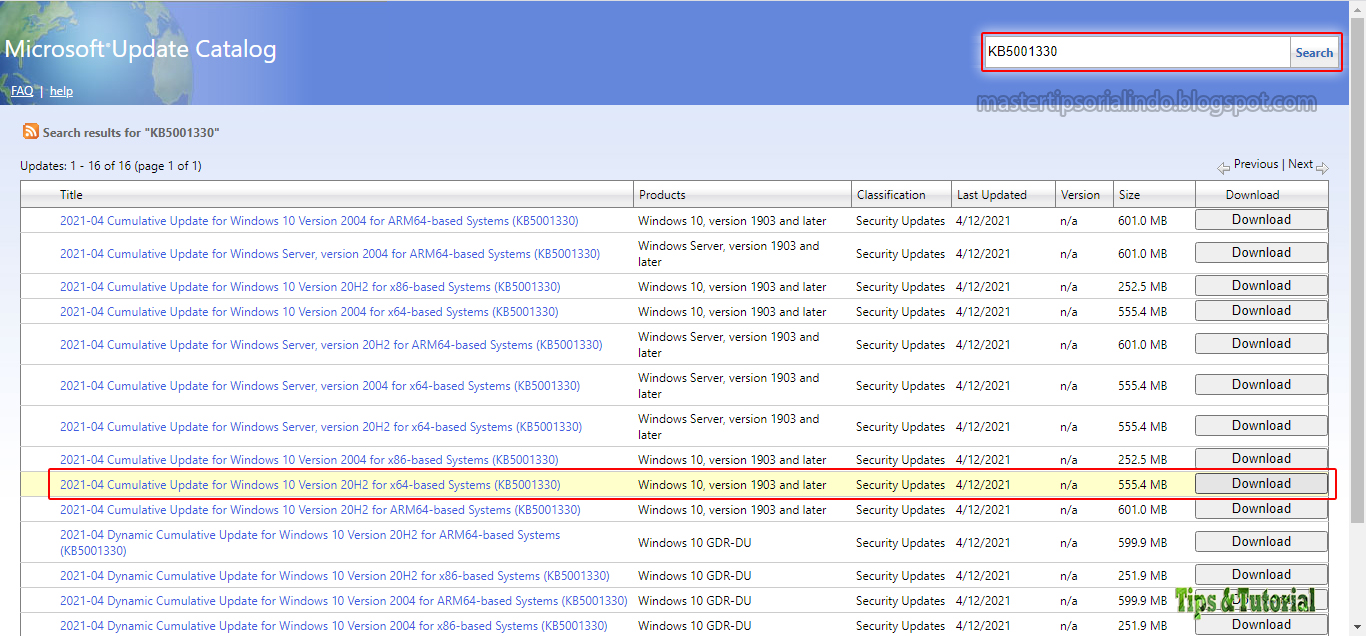Click the Next pagination text link
This screenshot has height=636, width=1366.
coord(1300,164)
